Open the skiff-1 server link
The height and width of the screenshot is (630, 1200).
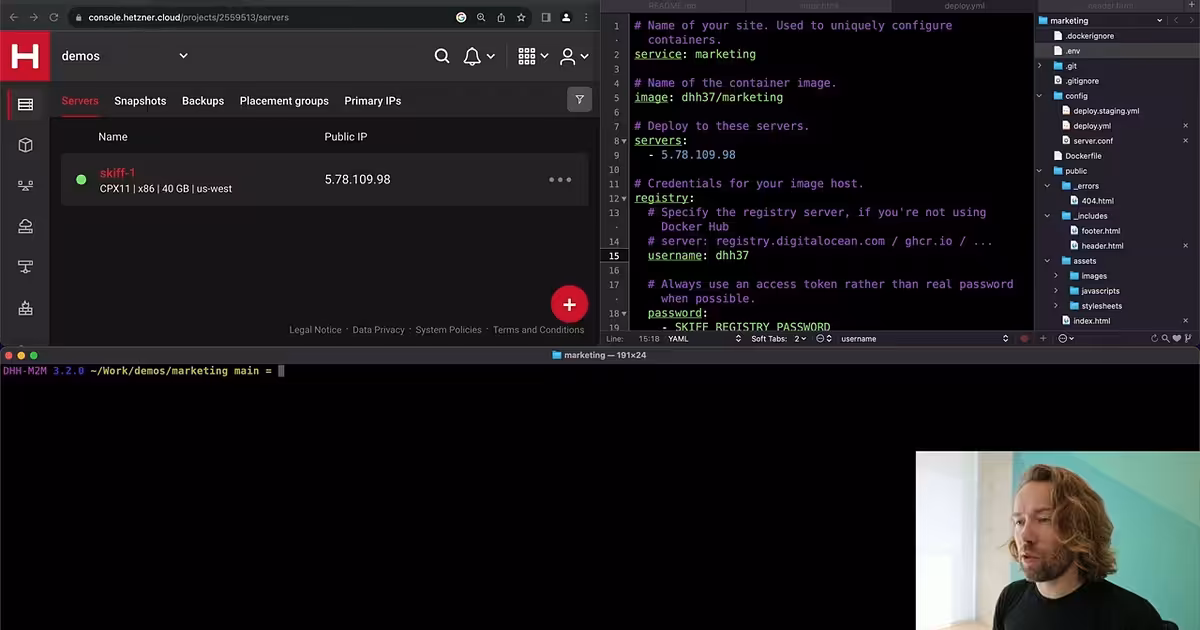tap(117, 173)
